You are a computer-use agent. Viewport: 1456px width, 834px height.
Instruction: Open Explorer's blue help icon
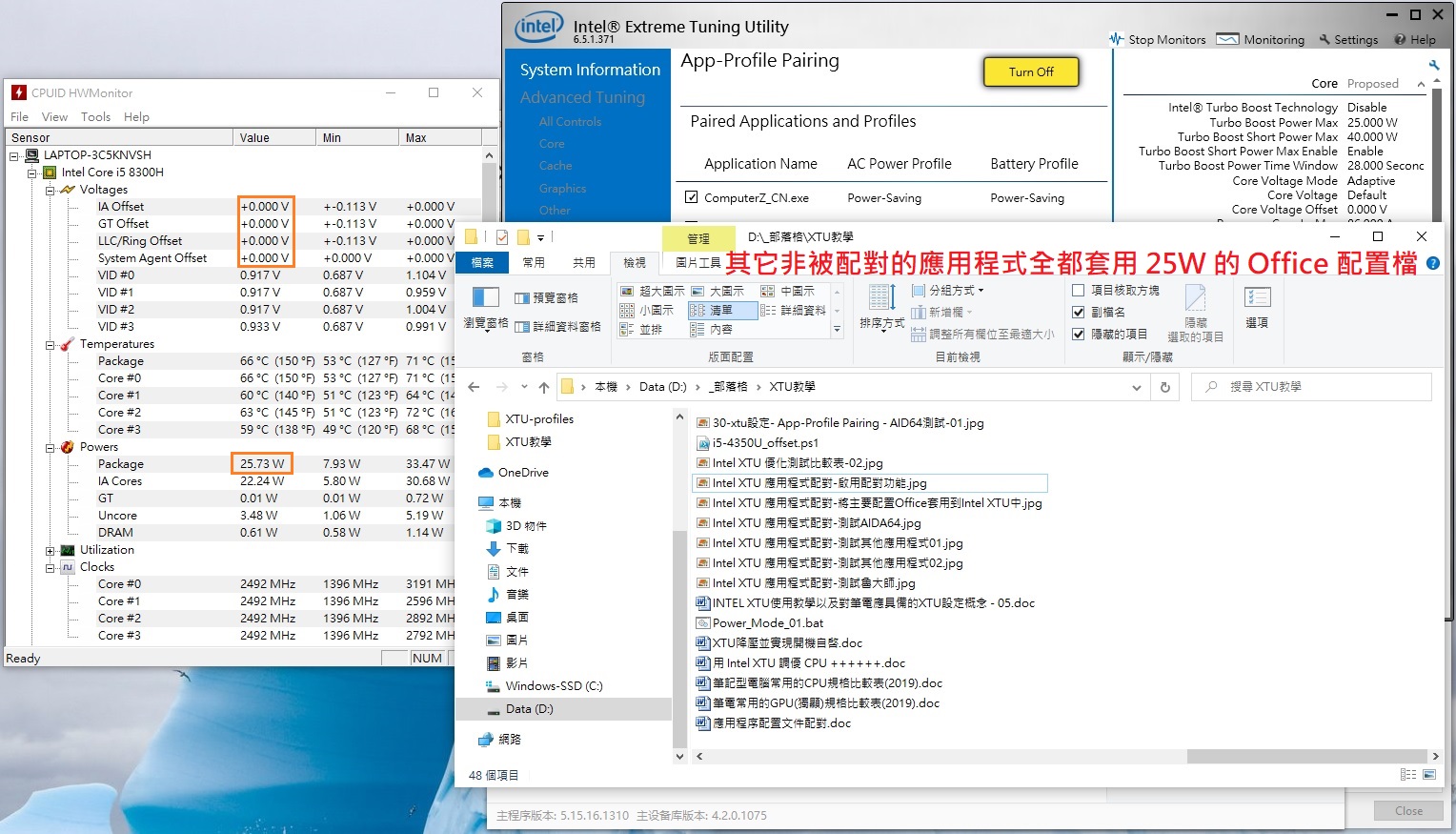tap(1433, 263)
